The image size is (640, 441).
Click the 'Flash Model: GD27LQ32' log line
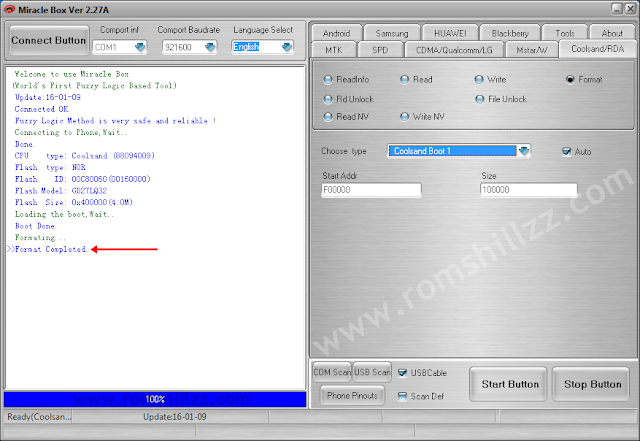[61, 191]
